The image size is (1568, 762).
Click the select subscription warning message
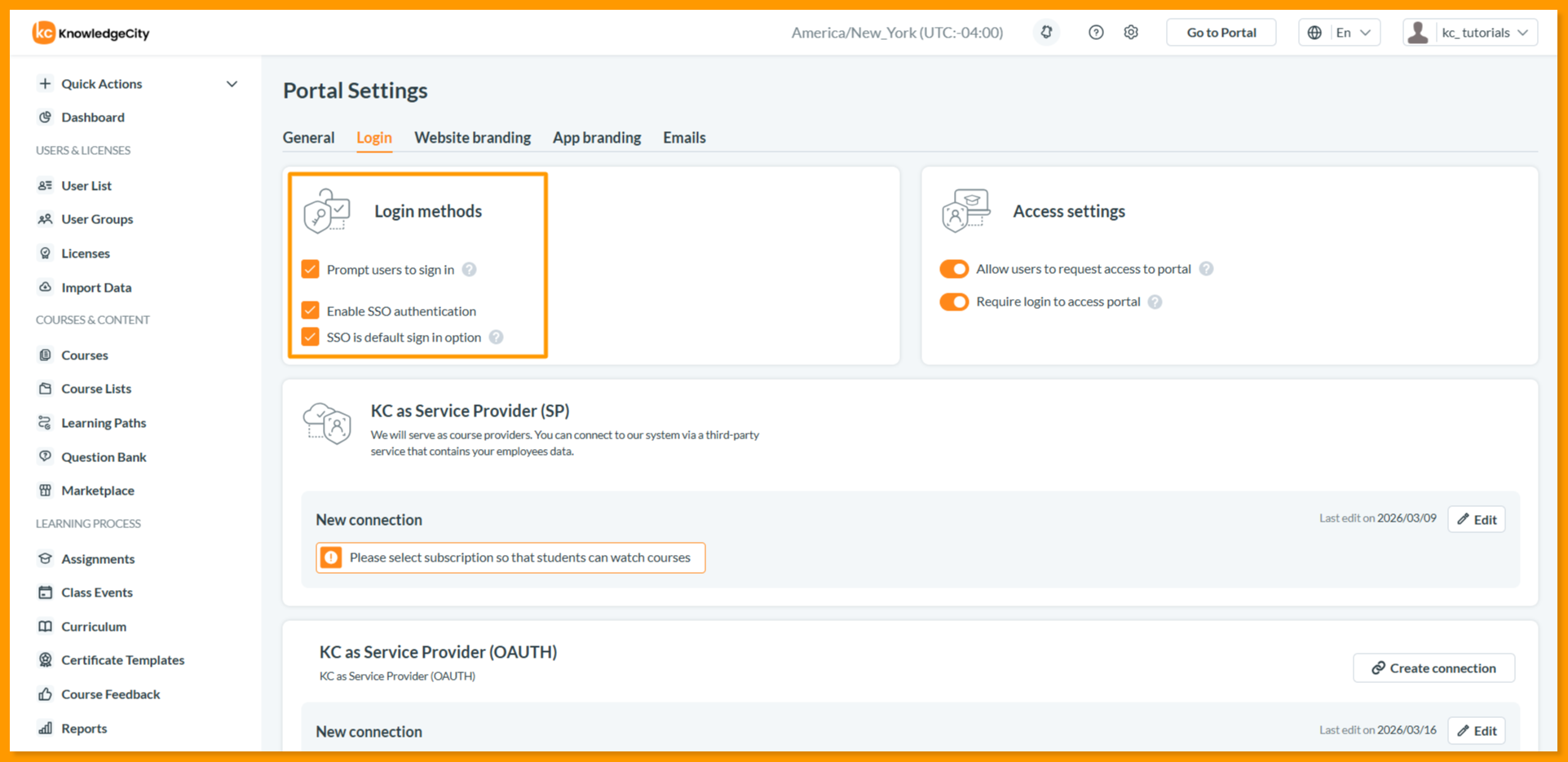(x=510, y=557)
